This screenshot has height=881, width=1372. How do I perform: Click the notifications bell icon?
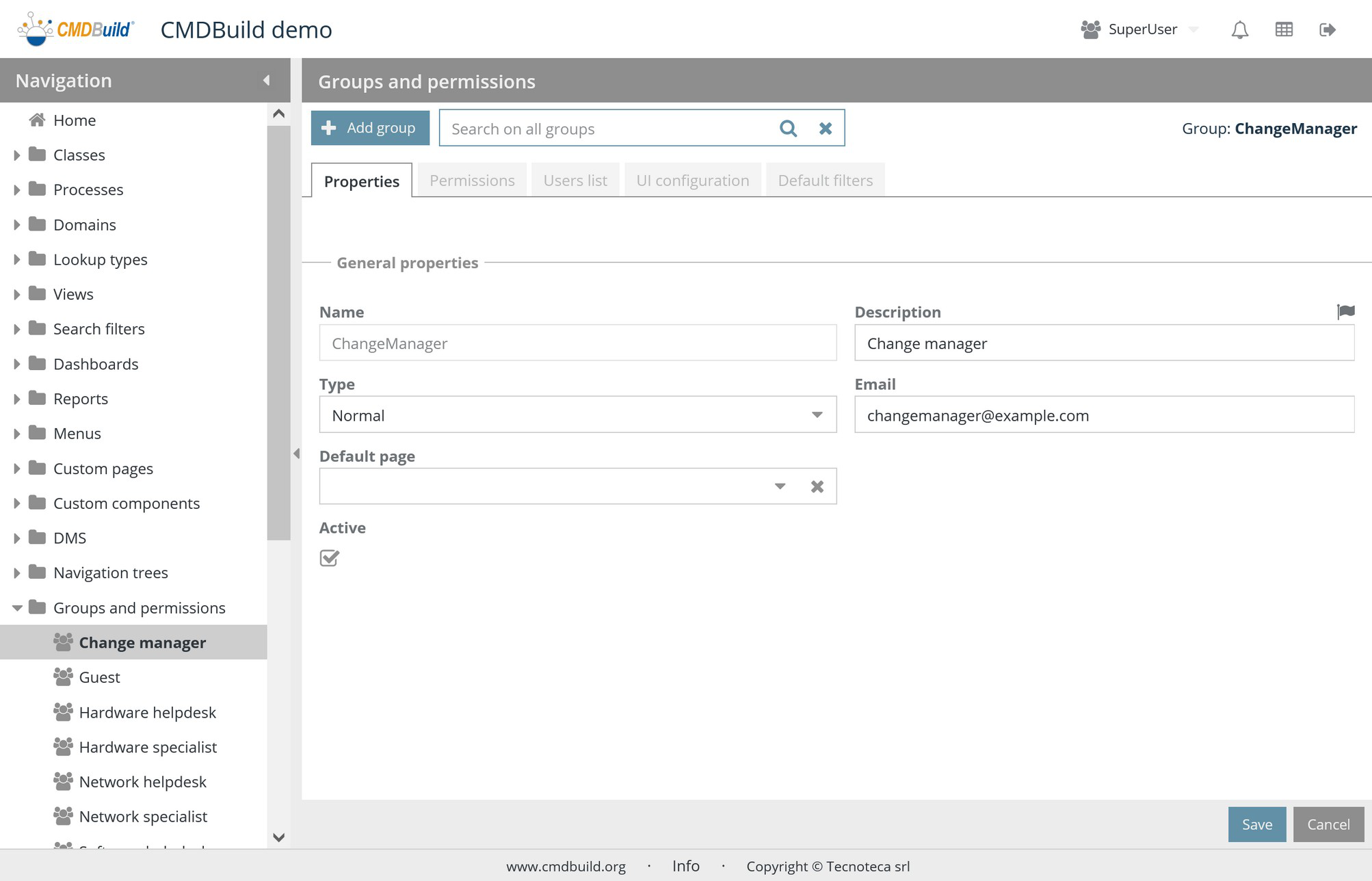coord(1239,30)
